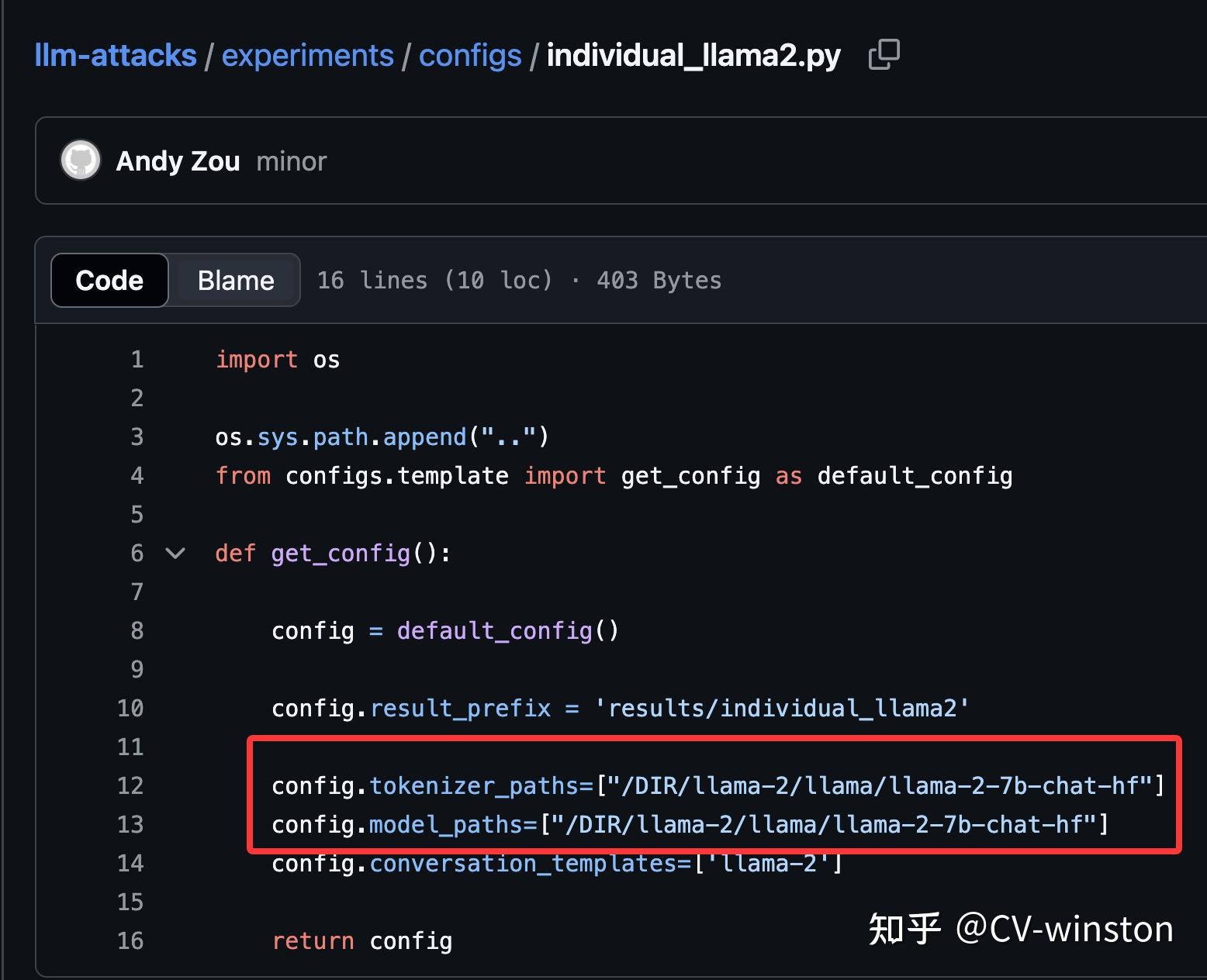Select the Code tab
The image size is (1207, 980).
point(109,280)
